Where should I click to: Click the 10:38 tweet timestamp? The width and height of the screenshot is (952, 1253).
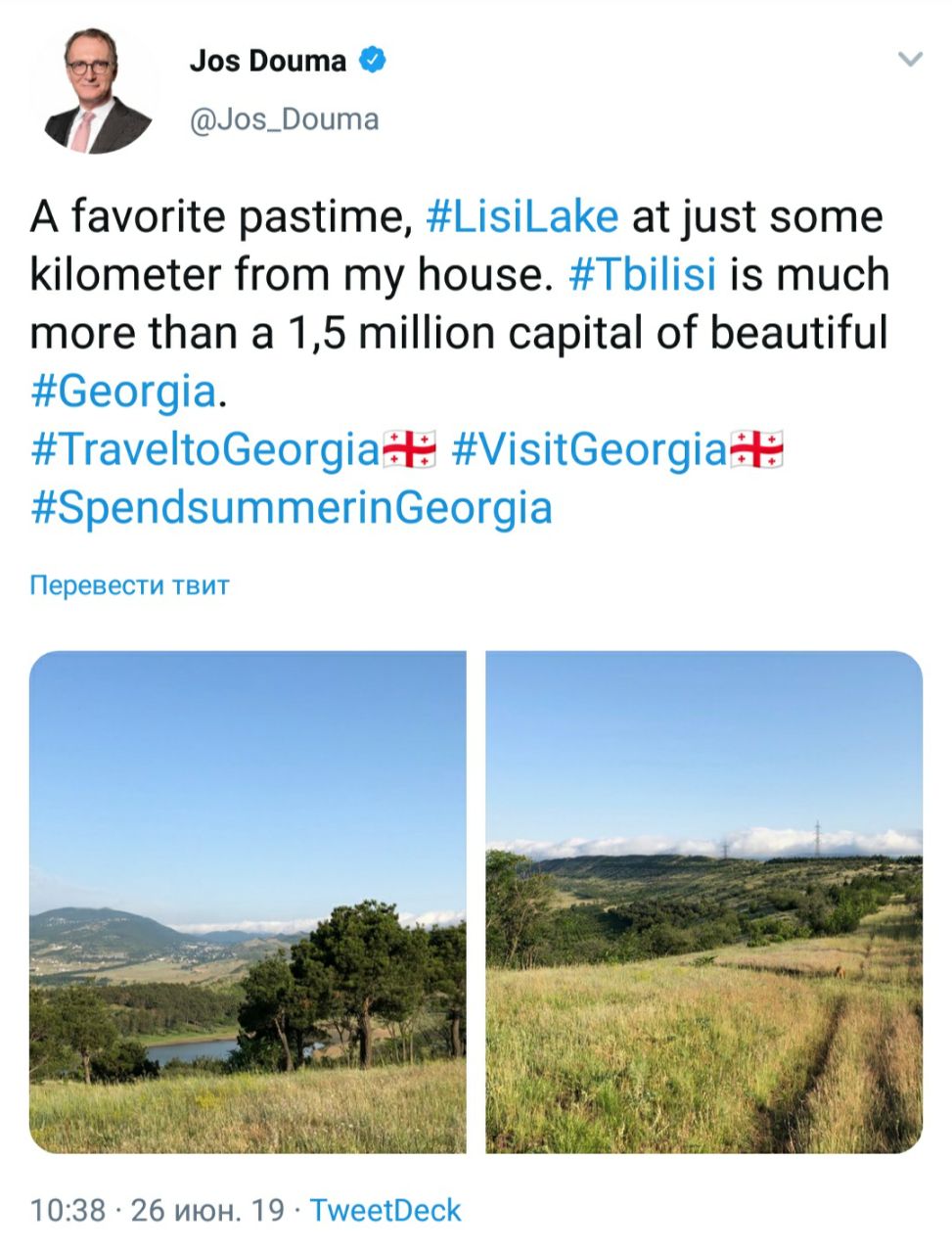tap(68, 1210)
